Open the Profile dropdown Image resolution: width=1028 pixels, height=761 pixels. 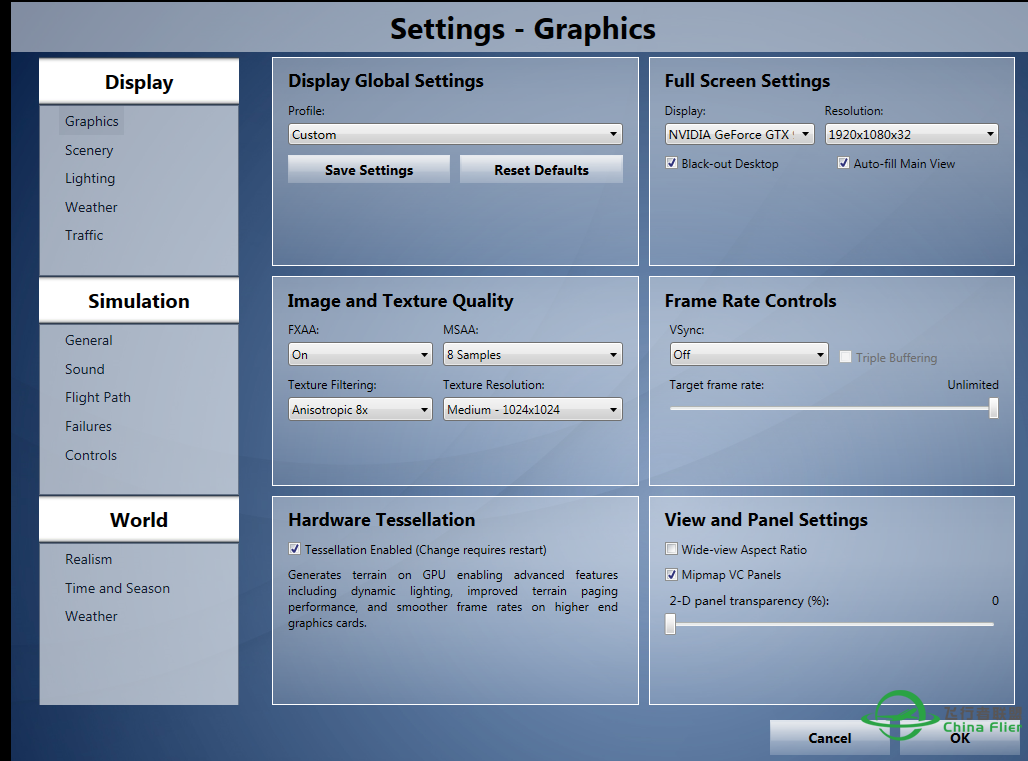(x=455, y=134)
